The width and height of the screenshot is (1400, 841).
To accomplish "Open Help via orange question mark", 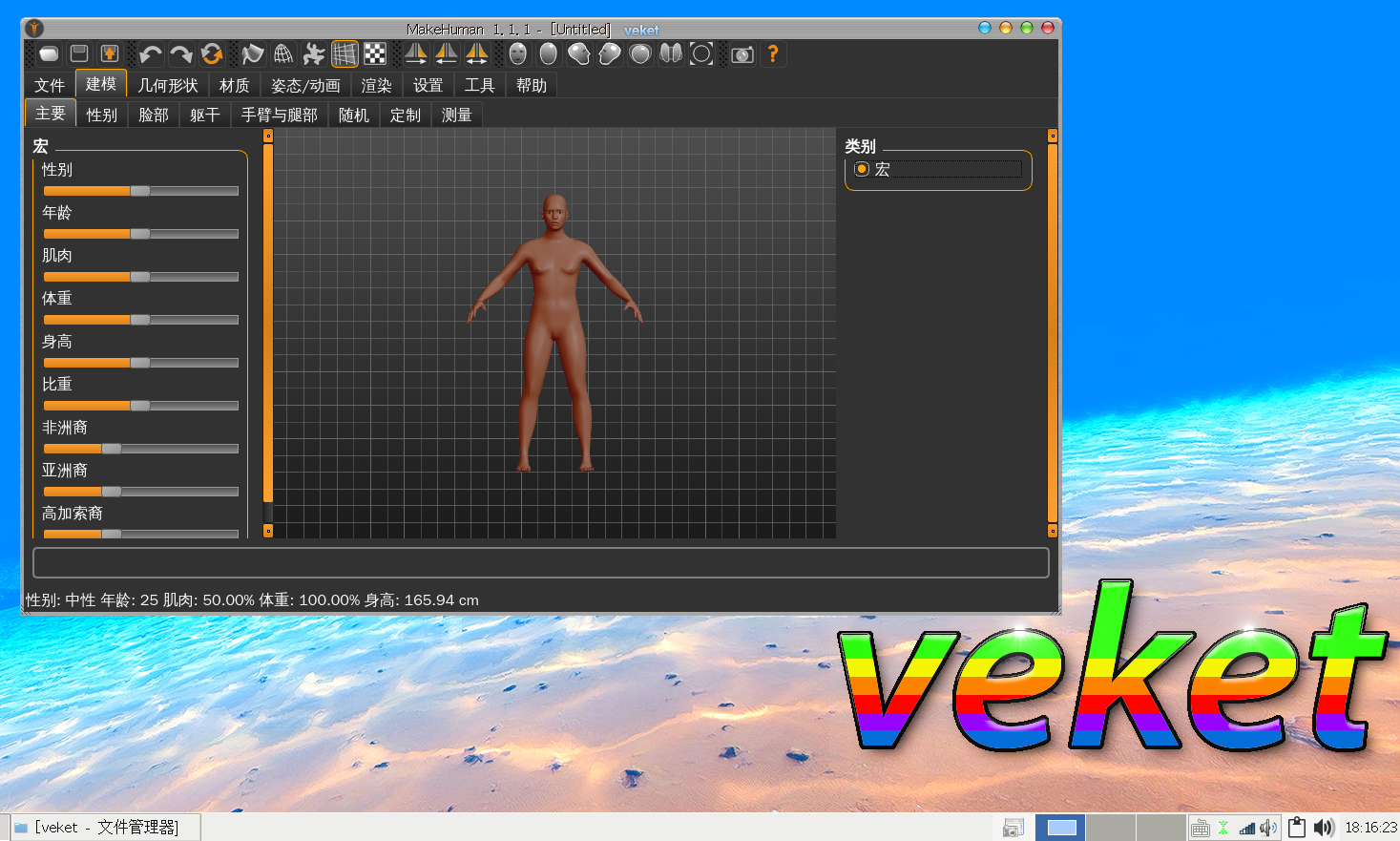I will [773, 54].
